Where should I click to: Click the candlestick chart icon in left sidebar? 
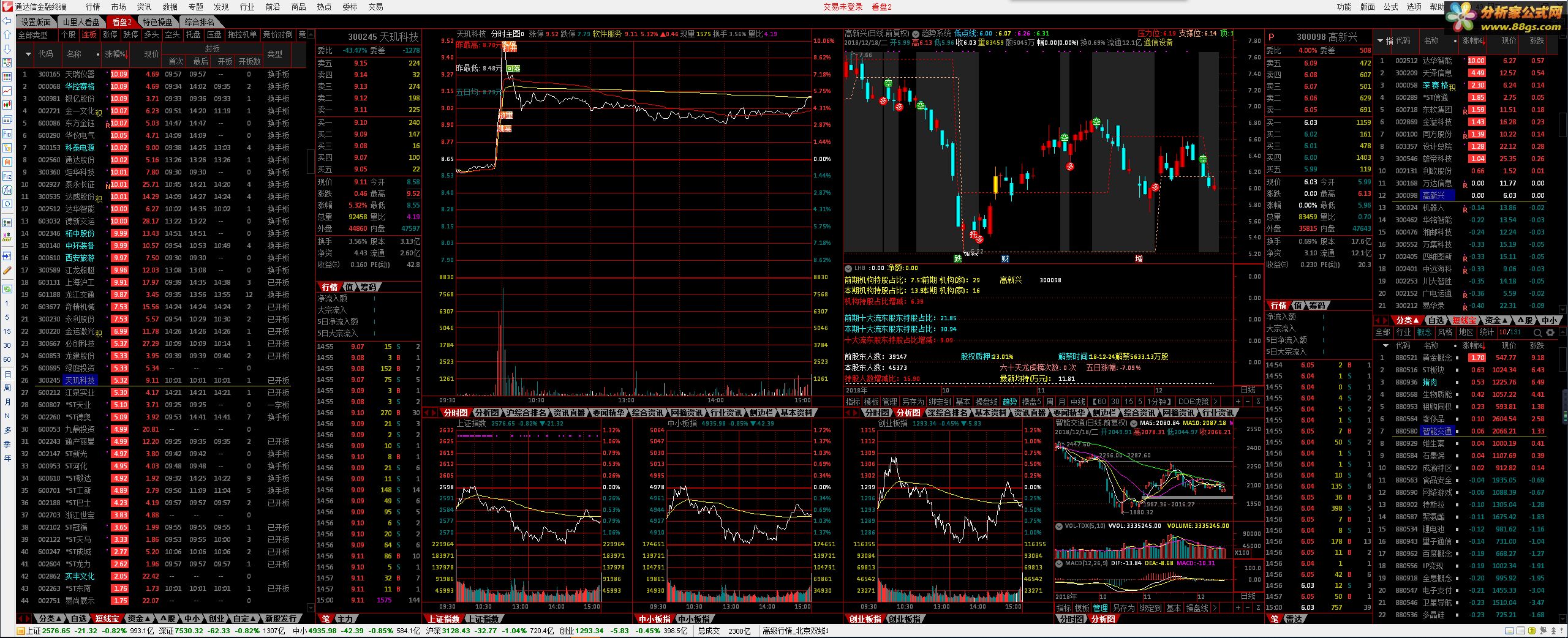(7, 105)
